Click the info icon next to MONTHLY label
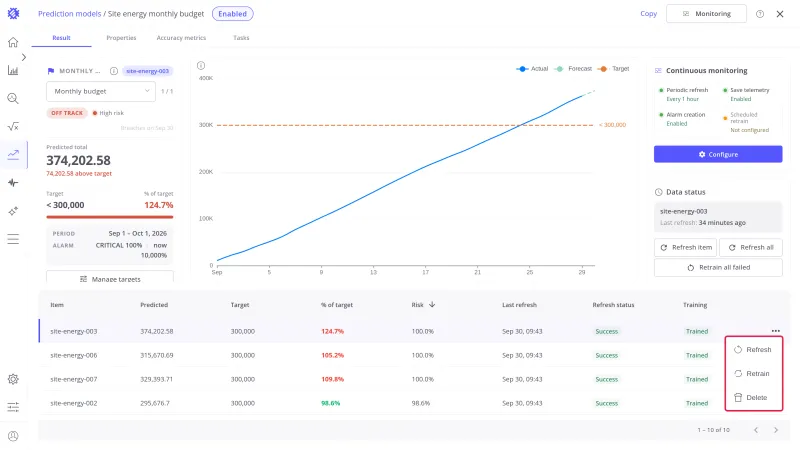Image resolution: width=800 pixels, height=450 pixels. point(114,71)
